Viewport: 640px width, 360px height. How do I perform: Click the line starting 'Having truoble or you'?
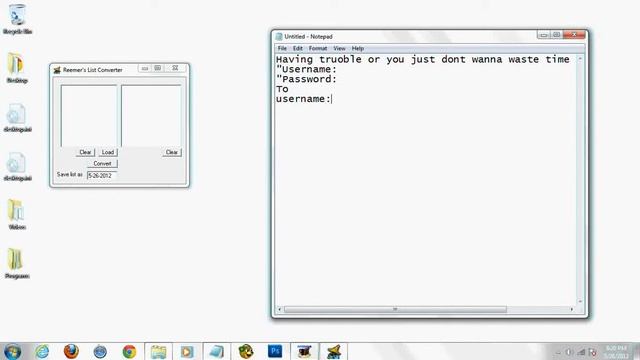coord(423,60)
